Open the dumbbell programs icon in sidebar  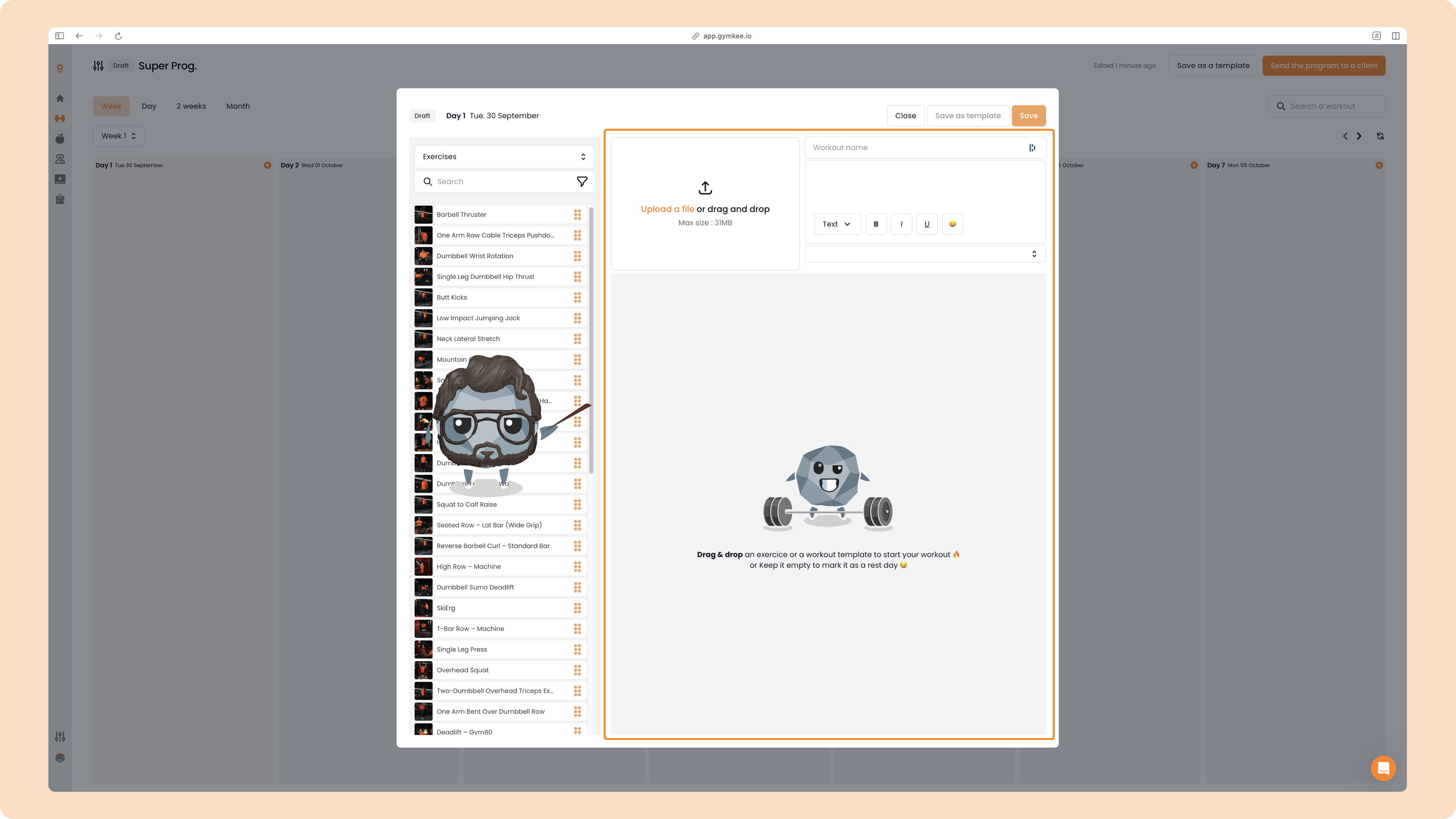tap(60, 118)
